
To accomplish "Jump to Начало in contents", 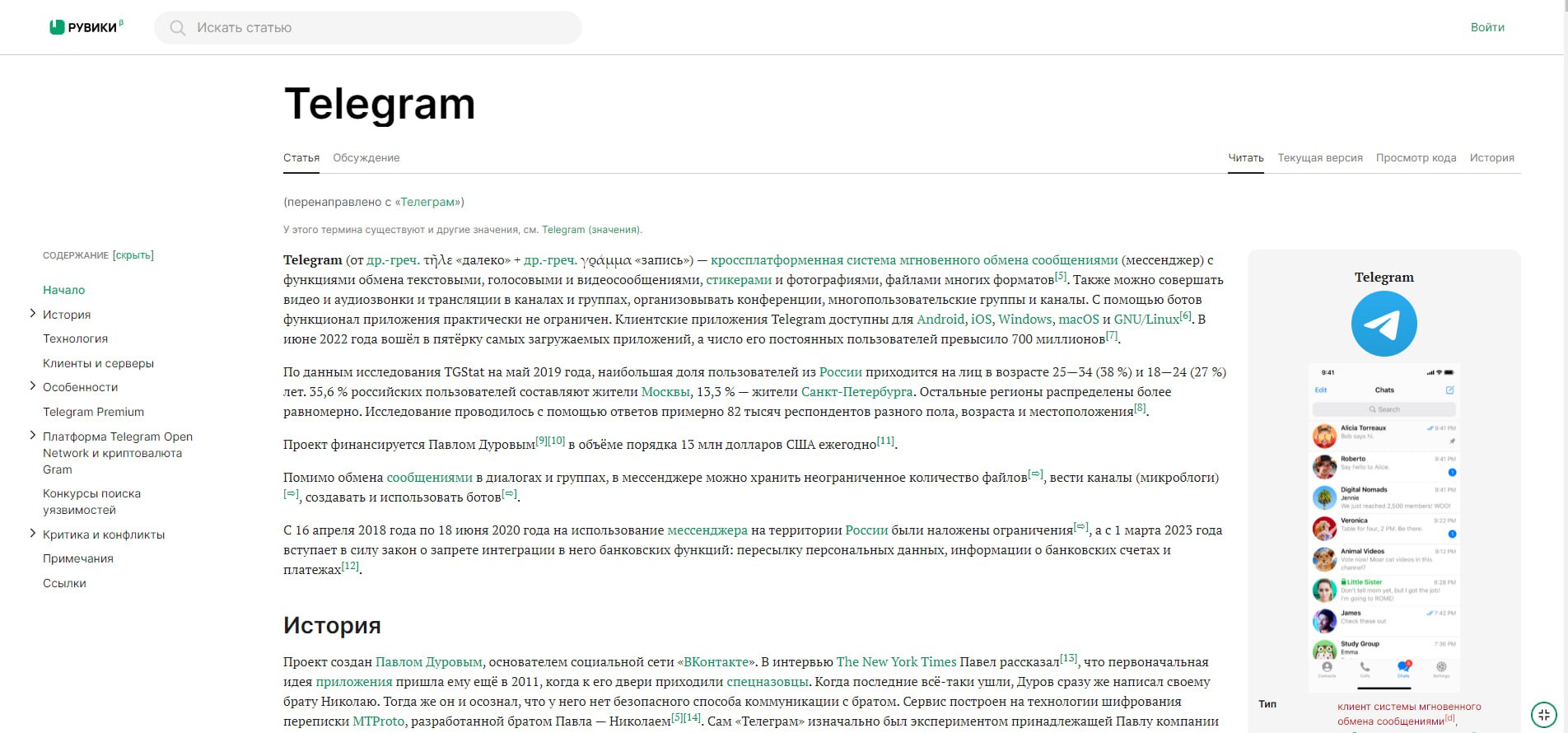I will (x=64, y=290).
